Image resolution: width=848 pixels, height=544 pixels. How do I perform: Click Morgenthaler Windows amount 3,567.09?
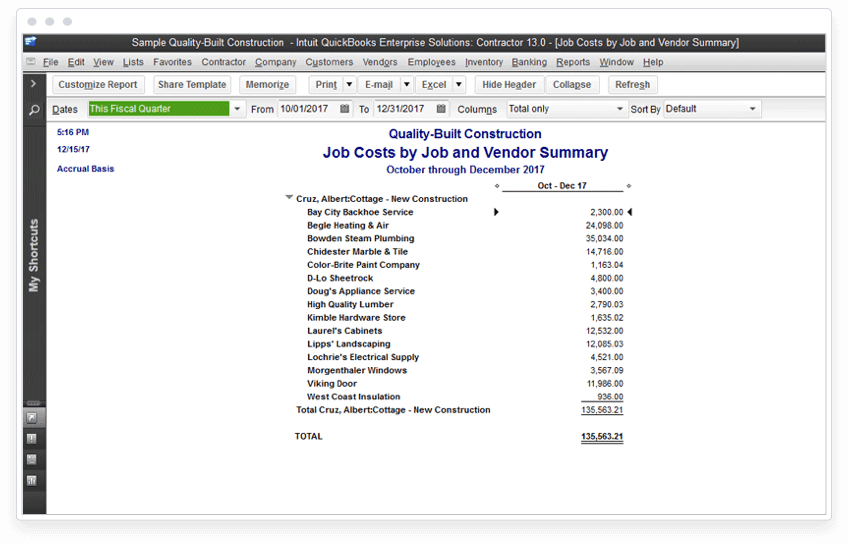click(606, 370)
